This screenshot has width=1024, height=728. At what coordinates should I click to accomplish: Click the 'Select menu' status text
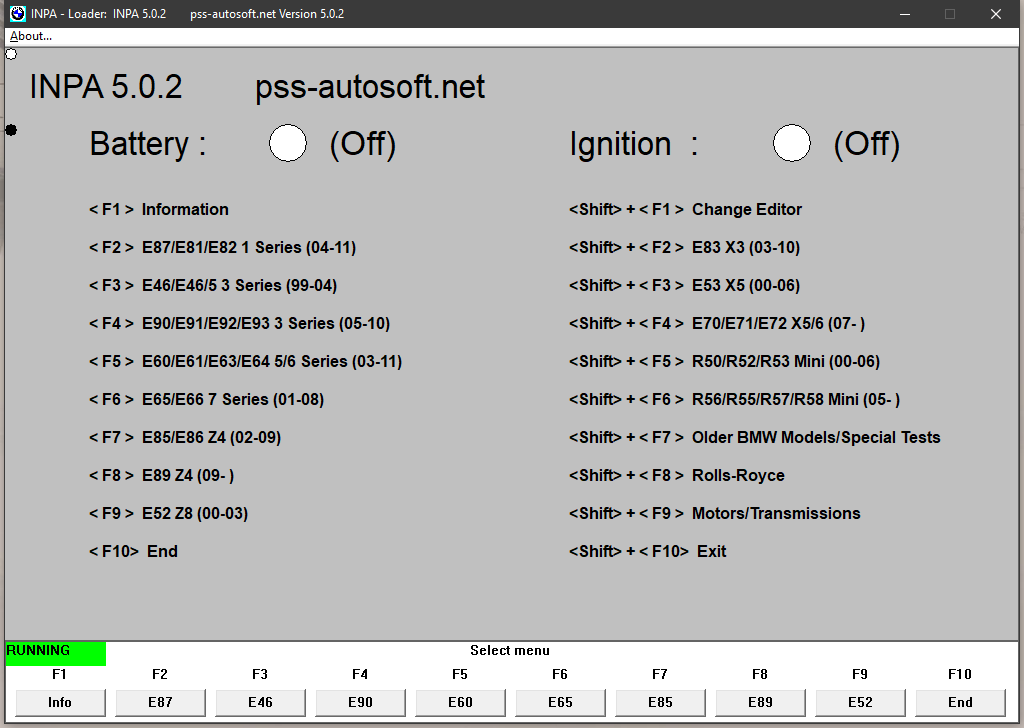(510, 650)
